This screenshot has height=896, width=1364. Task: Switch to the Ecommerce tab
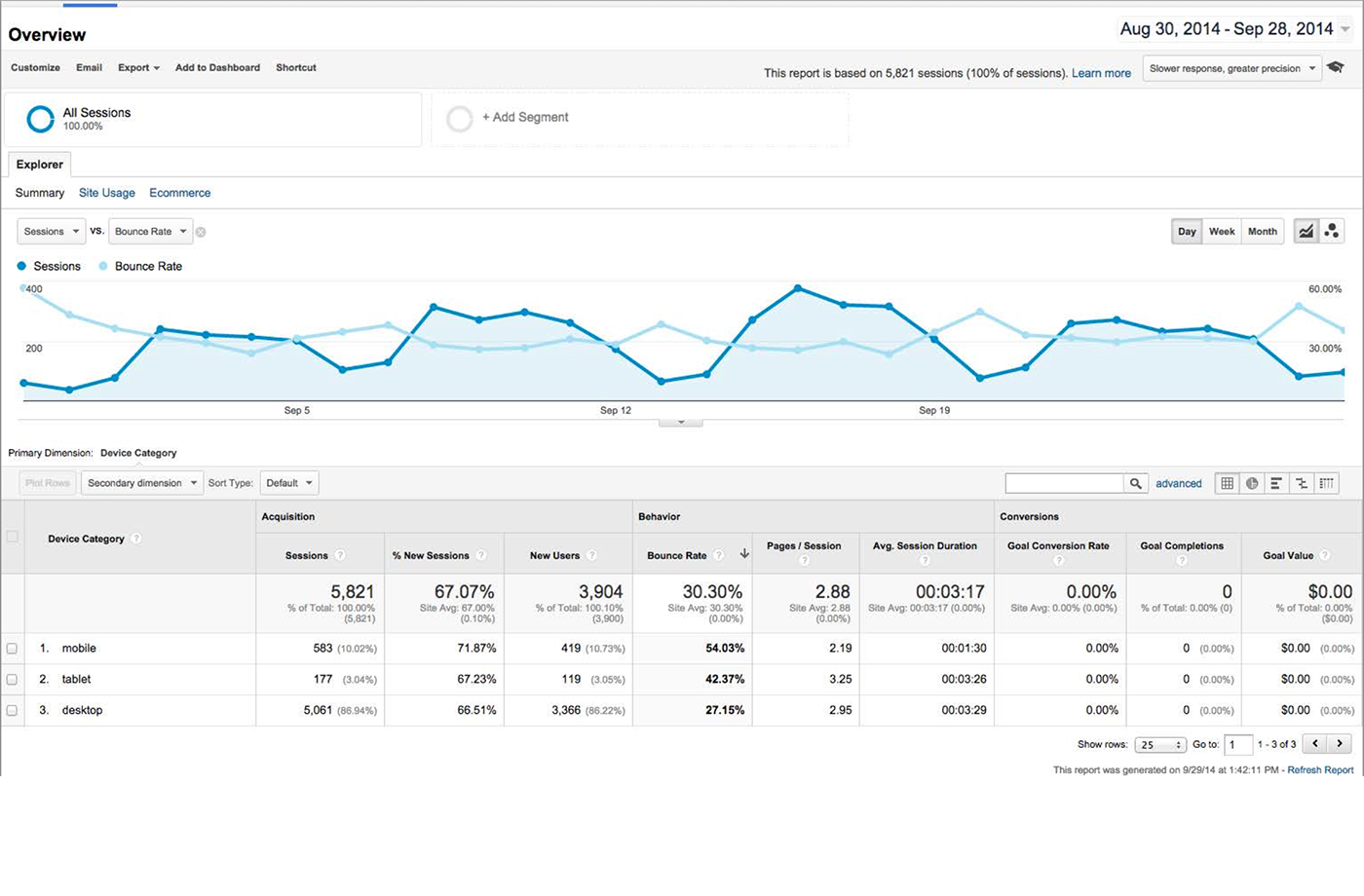[x=179, y=193]
